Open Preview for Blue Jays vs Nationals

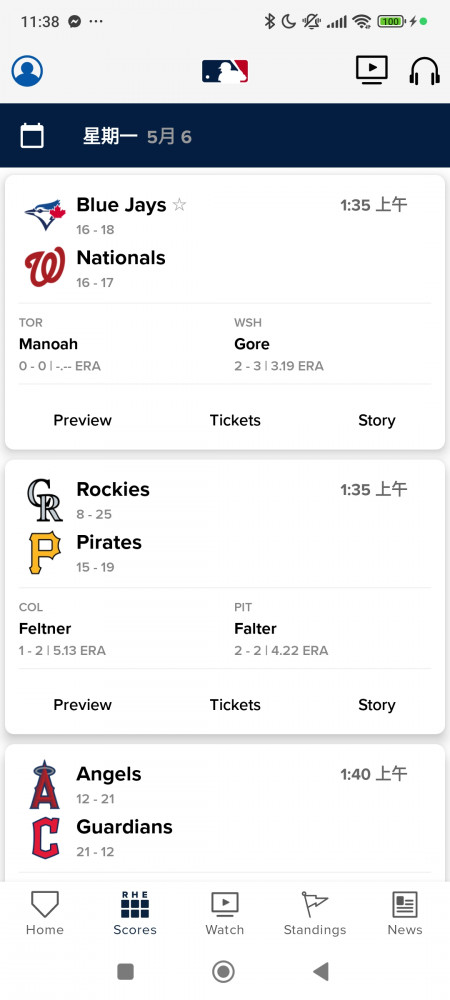tap(82, 420)
